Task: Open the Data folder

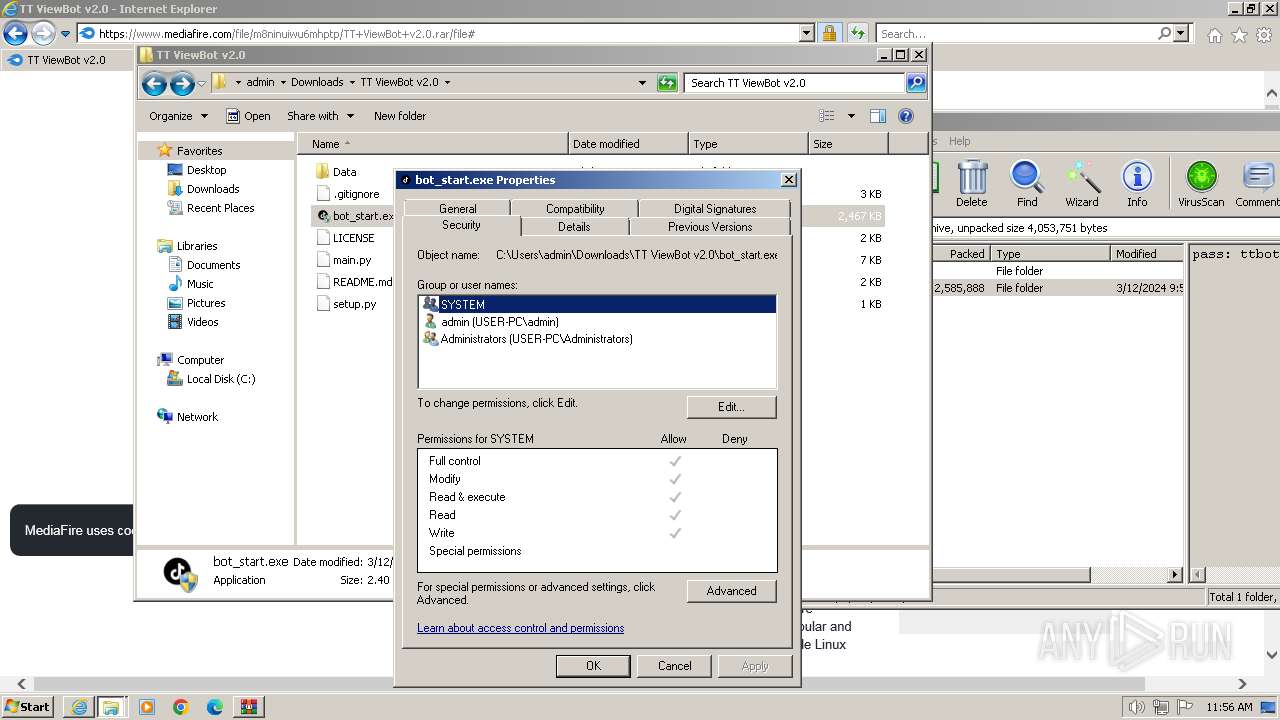Action: pyautogui.click(x=344, y=172)
